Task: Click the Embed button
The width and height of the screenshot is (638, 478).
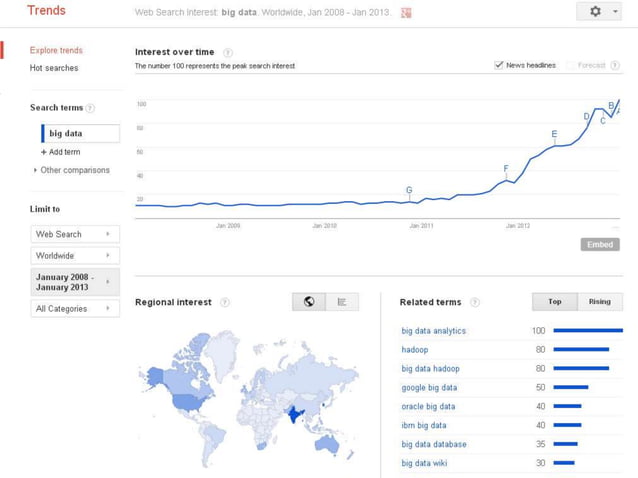Action: tap(600, 244)
